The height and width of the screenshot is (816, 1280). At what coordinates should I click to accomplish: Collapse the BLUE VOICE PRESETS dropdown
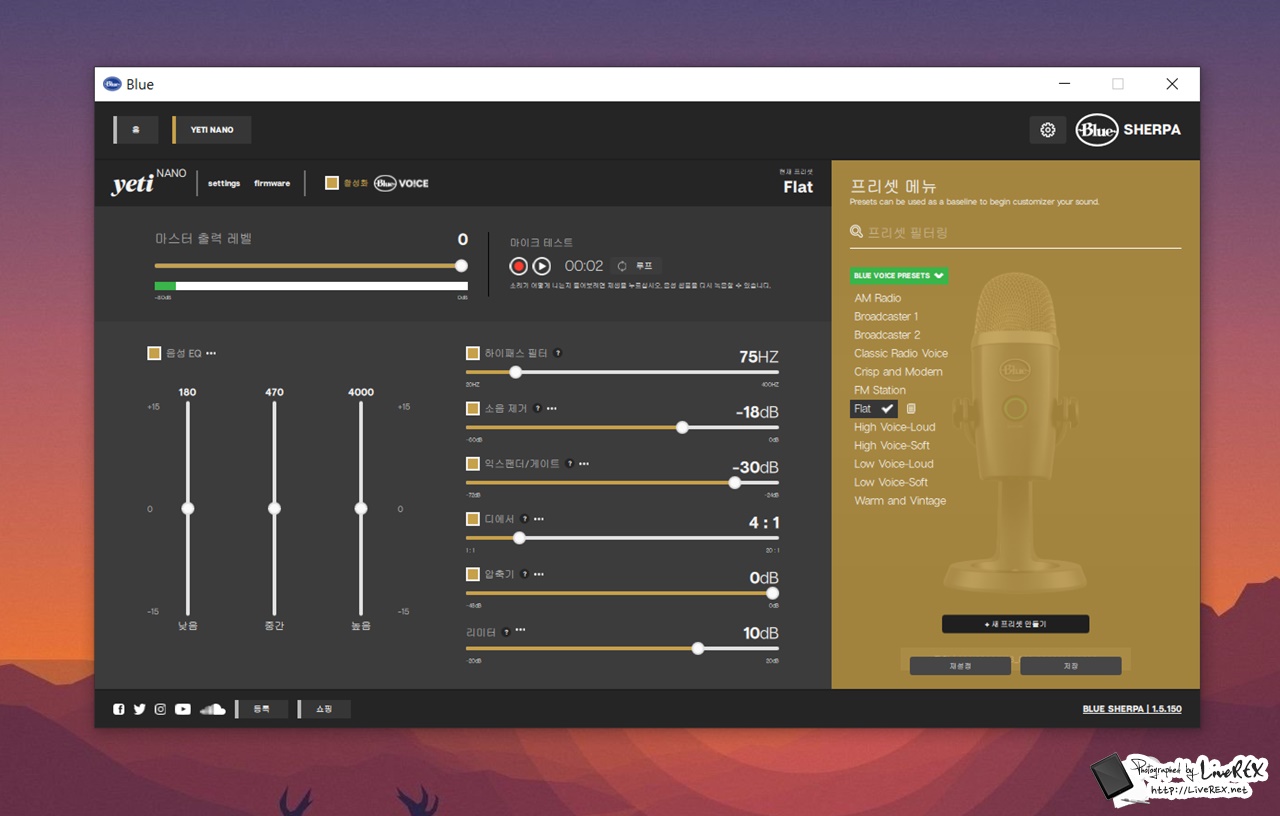click(x=899, y=275)
